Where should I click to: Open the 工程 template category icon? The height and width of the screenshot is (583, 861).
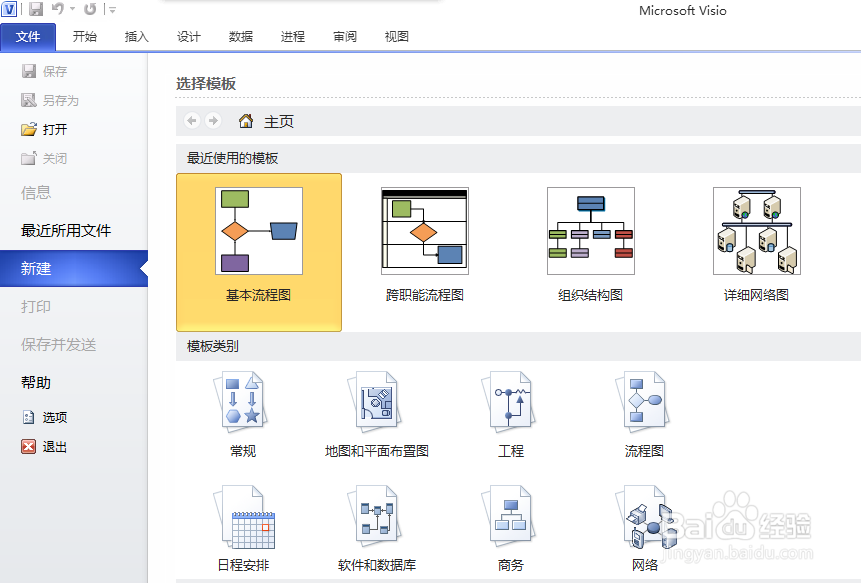(508, 401)
